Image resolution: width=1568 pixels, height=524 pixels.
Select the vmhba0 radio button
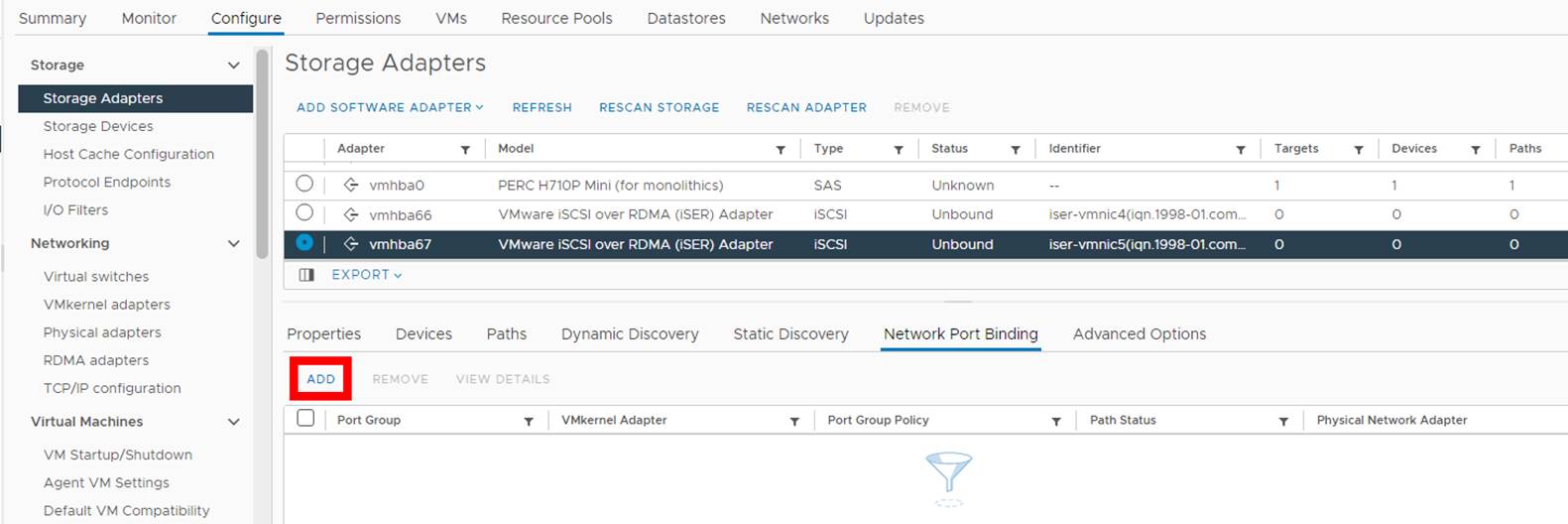[304, 184]
